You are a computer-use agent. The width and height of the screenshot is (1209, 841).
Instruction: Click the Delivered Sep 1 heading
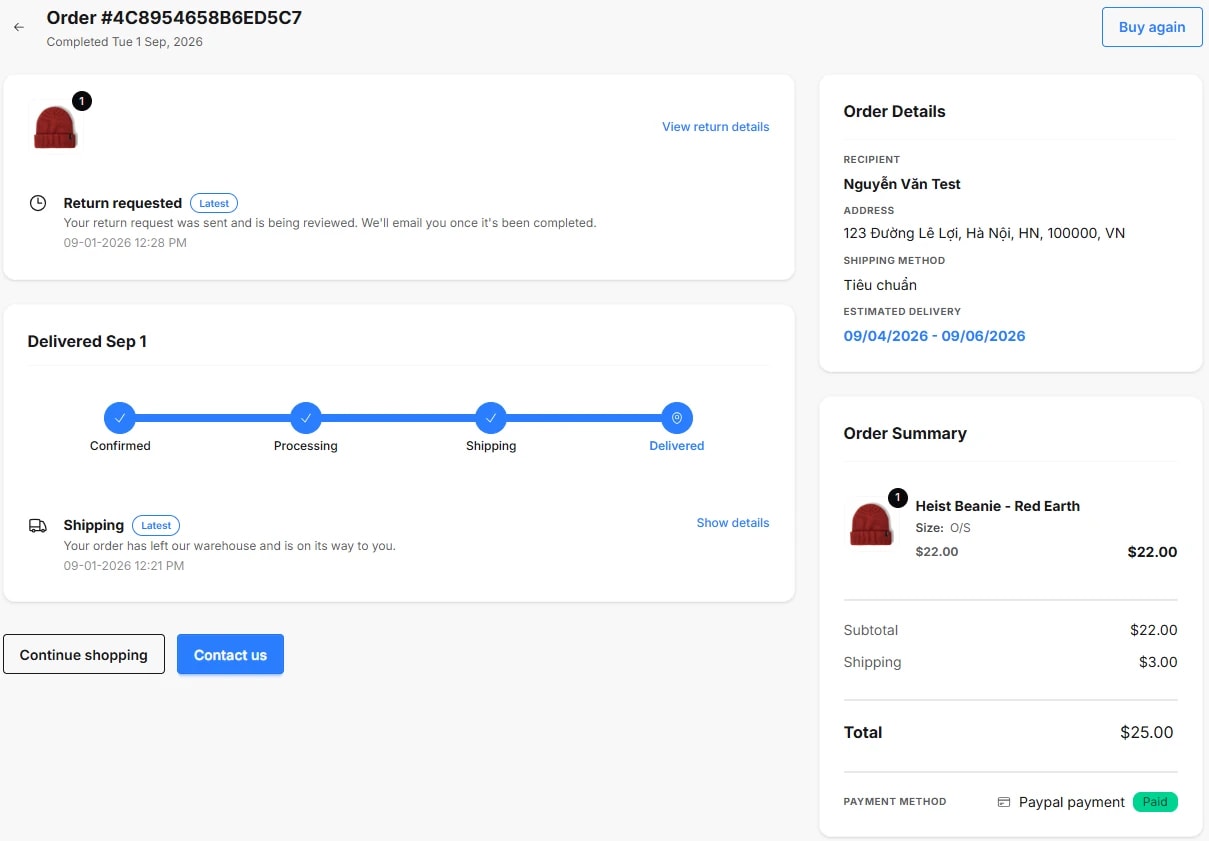tap(87, 341)
